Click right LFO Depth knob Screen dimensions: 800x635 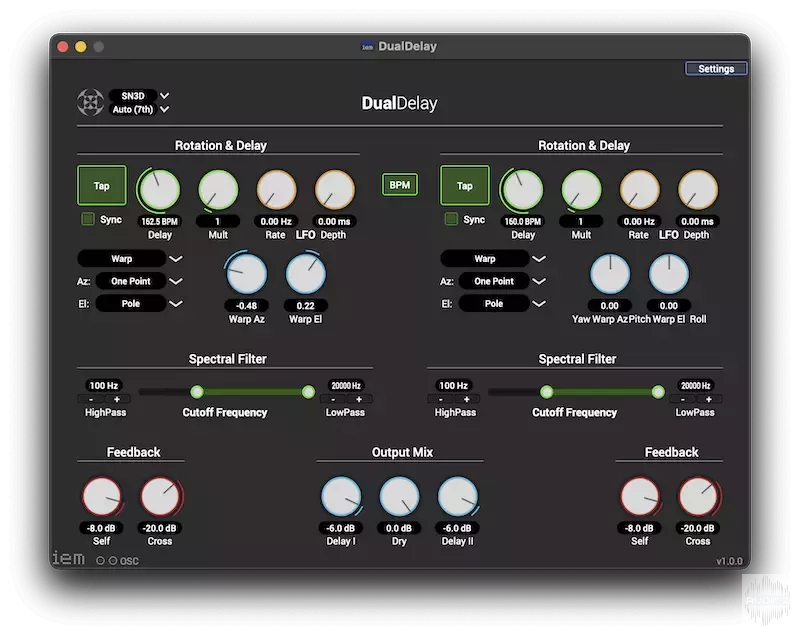[x=697, y=189]
